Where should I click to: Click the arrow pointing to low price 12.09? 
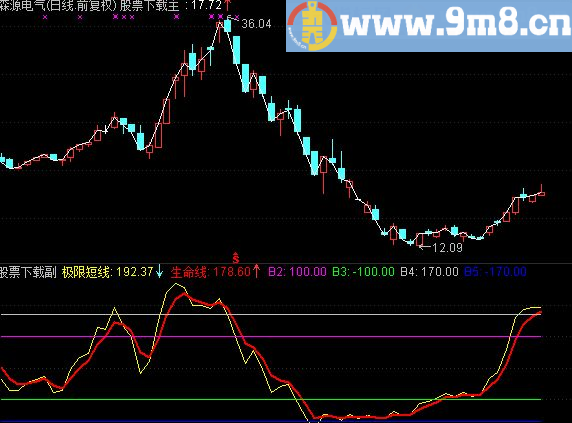(x=425, y=247)
